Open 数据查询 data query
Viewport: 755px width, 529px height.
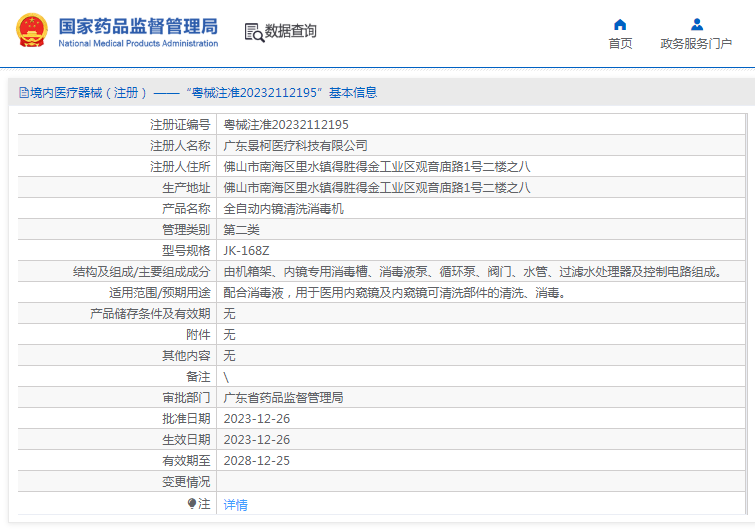290,31
